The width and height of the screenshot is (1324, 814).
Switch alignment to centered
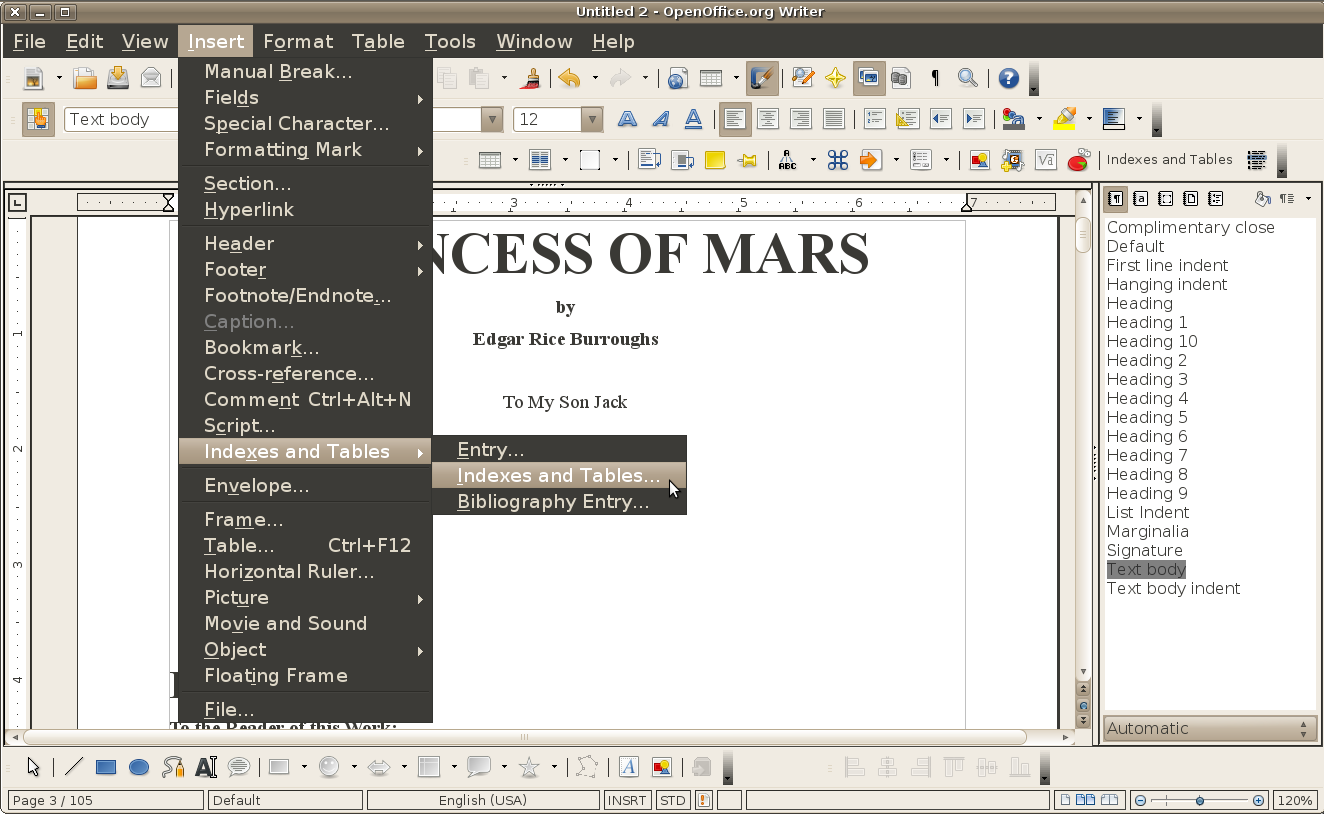pyautogui.click(x=768, y=118)
